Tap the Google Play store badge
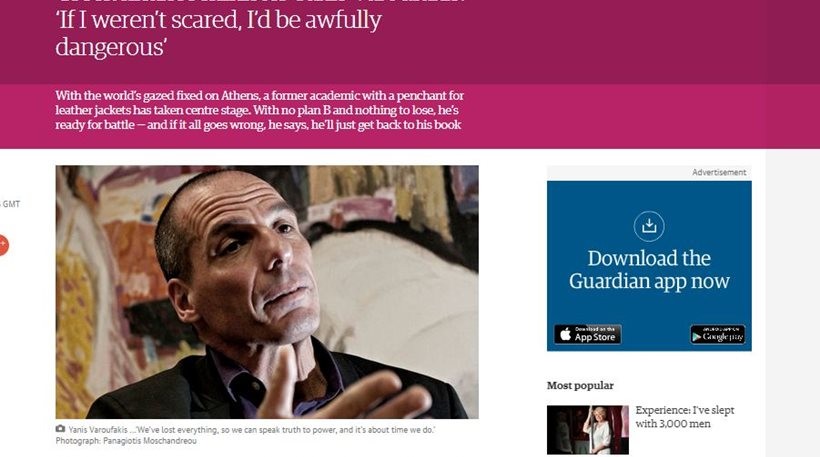The height and width of the screenshot is (457, 820). 718,334
